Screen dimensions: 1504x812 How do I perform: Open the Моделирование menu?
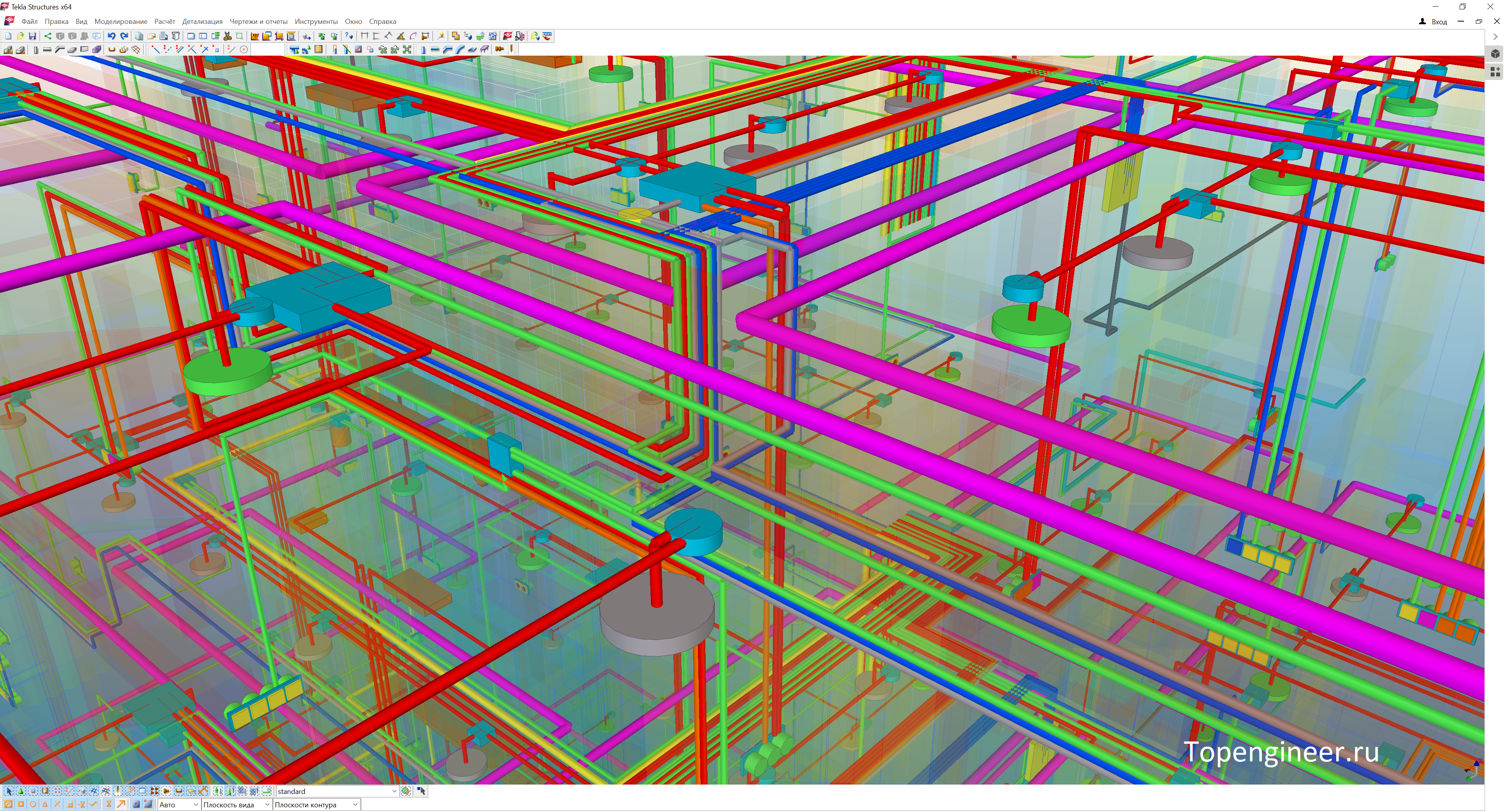pos(120,22)
